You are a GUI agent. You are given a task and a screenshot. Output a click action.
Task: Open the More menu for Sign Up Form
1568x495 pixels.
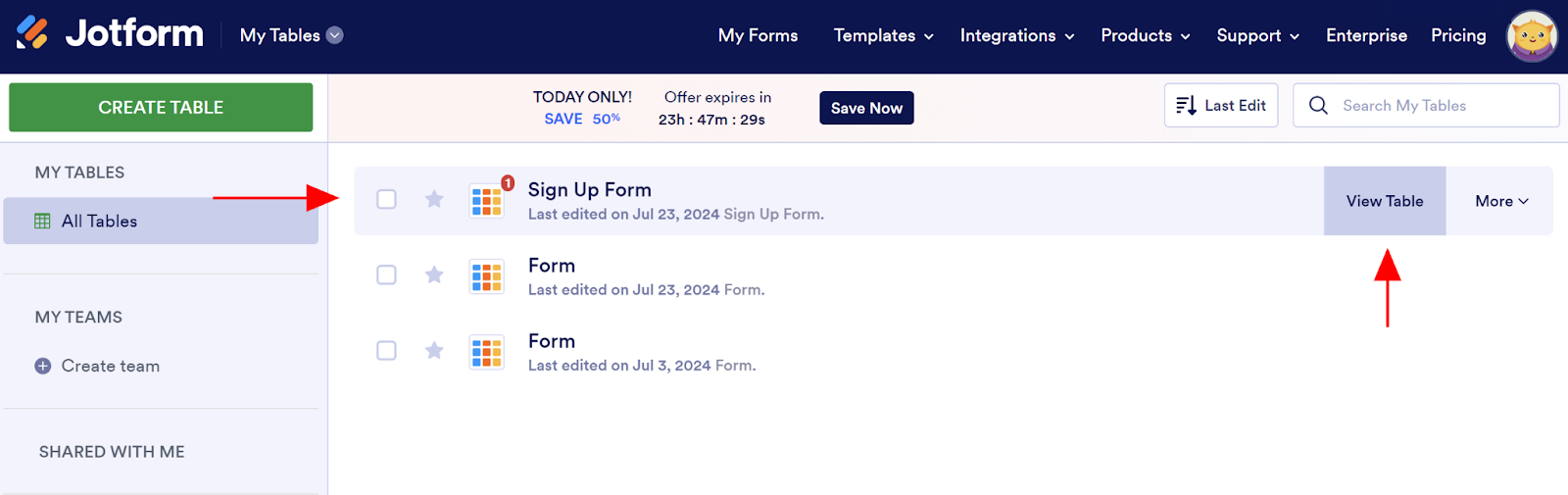tap(1500, 201)
